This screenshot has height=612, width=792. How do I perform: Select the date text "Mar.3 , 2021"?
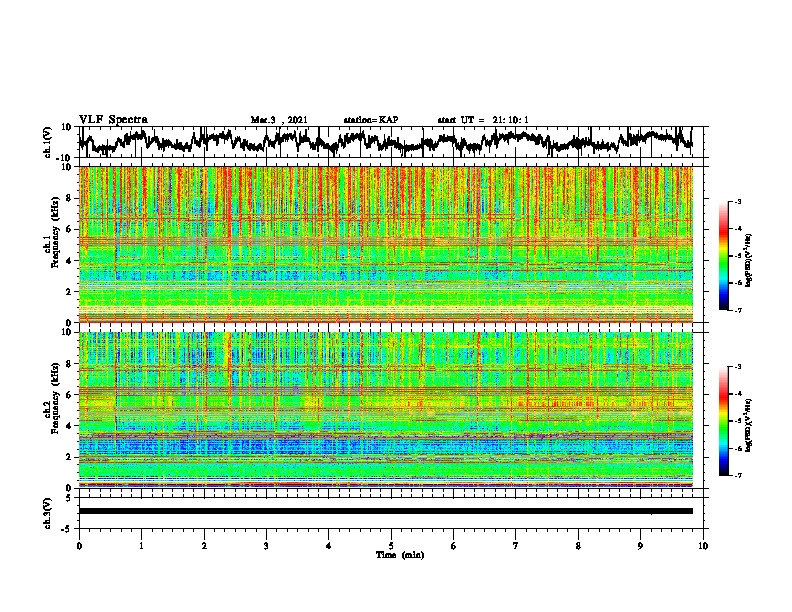[x=279, y=120]
